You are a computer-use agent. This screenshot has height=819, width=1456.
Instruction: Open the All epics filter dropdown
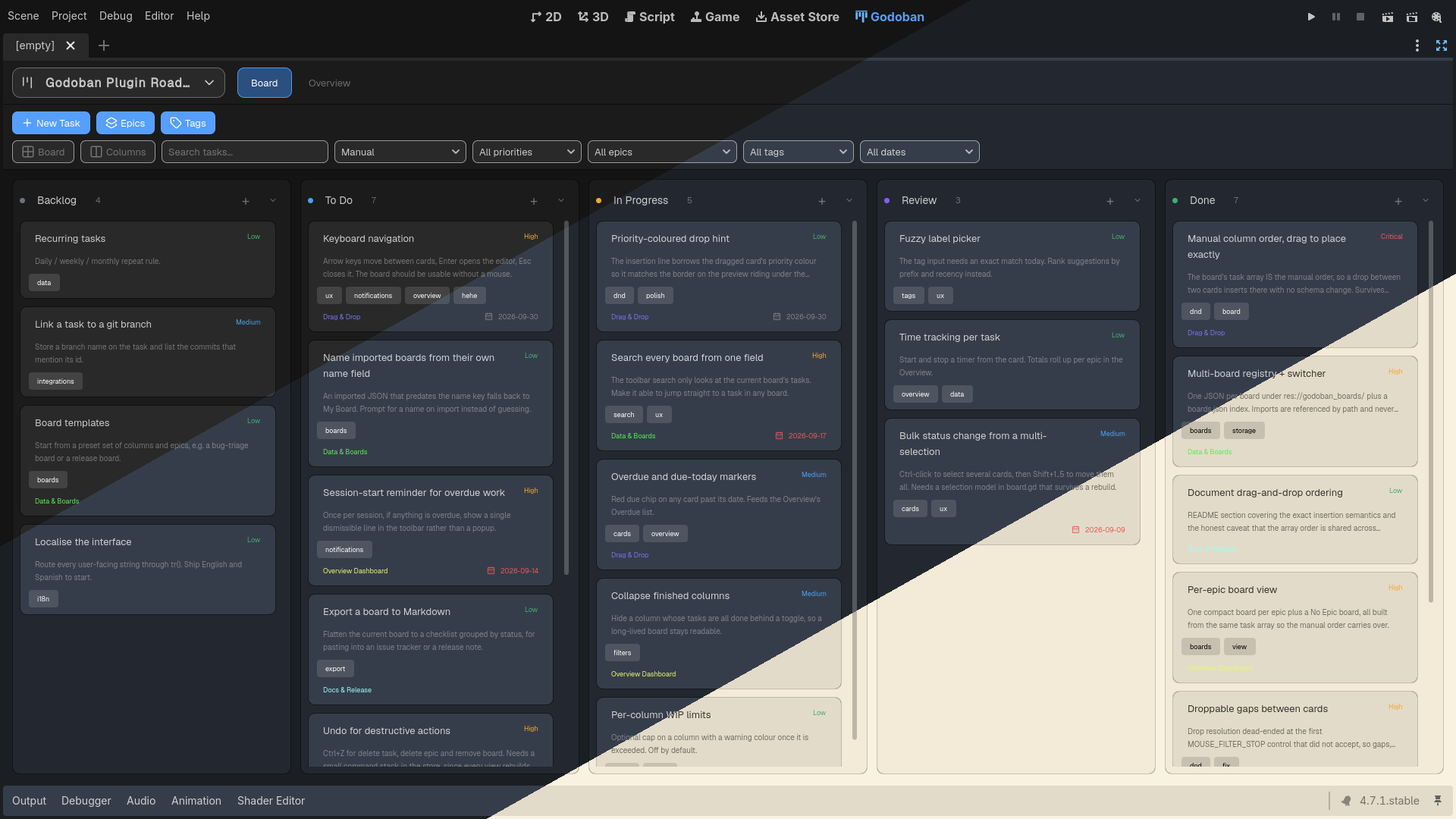[x=662, y=152]
